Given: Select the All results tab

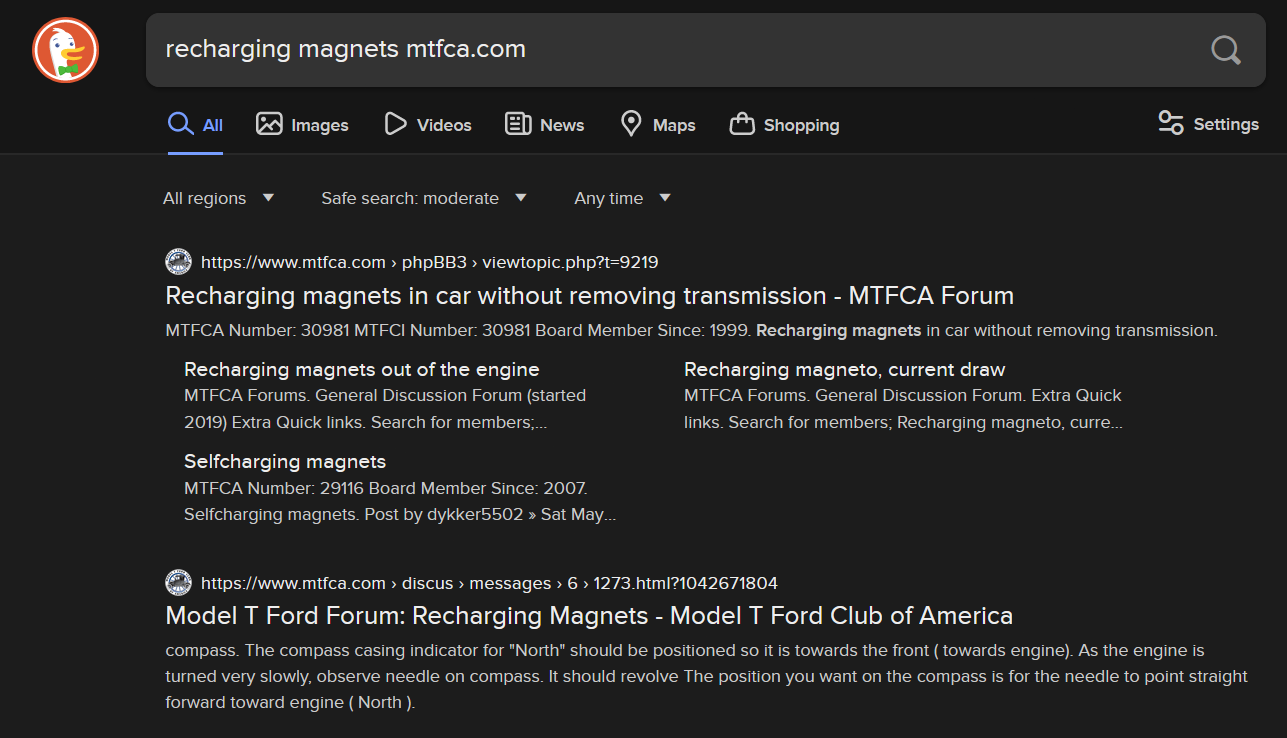Looking at the screenshot, I should 196,125.
